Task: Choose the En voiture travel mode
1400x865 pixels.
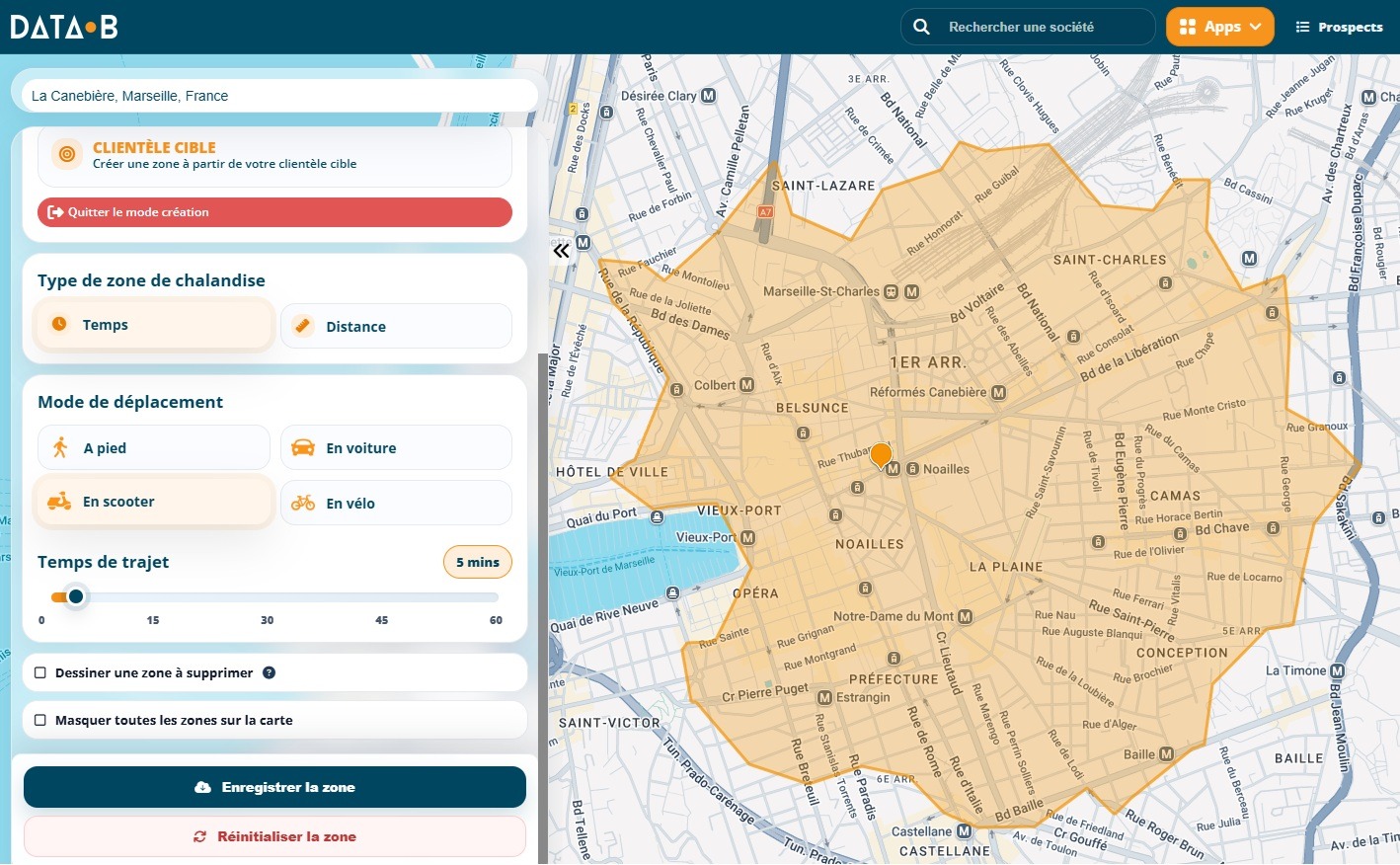Action: [x=396, y=447]
